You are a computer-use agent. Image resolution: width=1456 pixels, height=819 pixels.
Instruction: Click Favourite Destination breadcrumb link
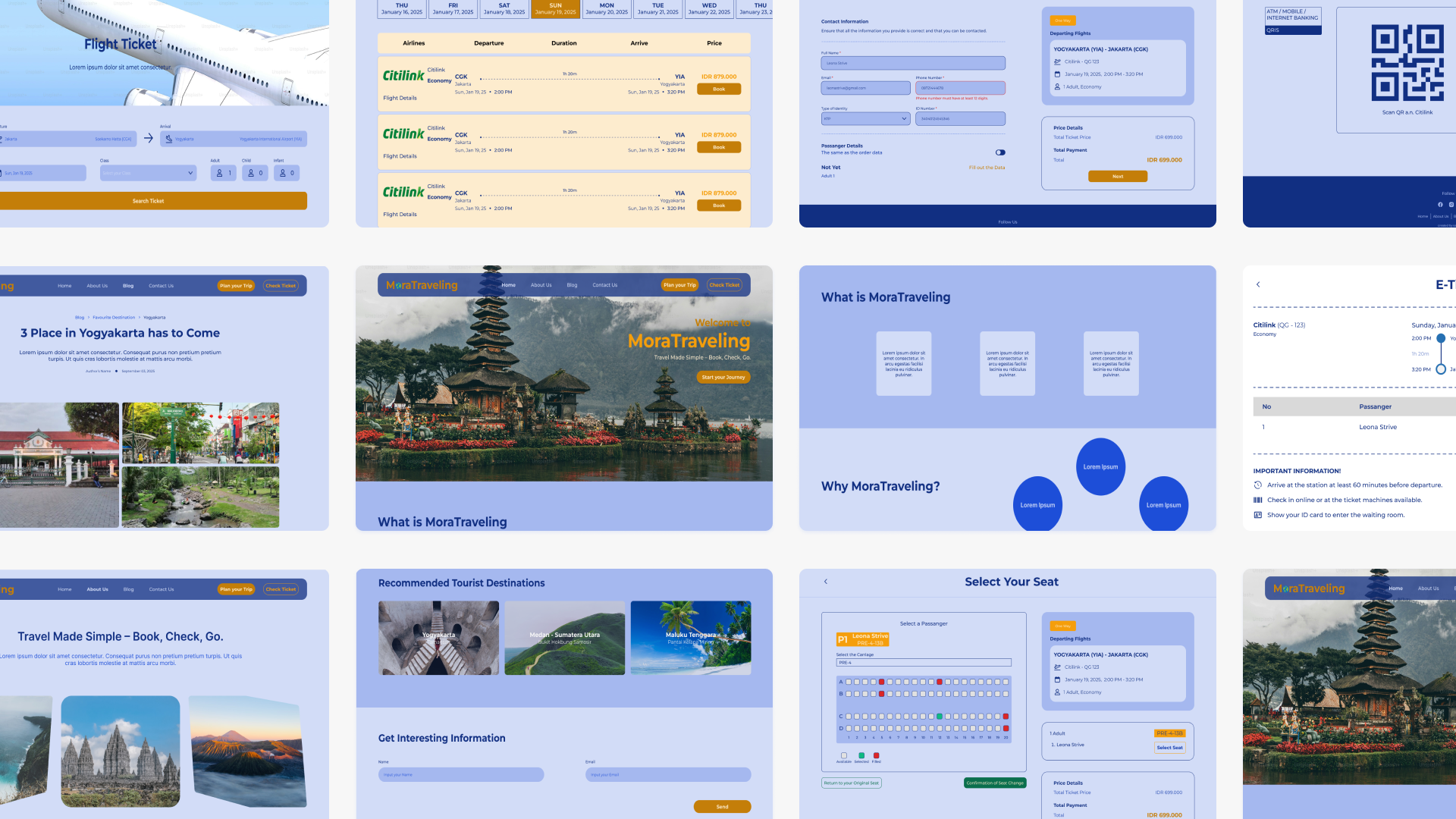(114, 317)
